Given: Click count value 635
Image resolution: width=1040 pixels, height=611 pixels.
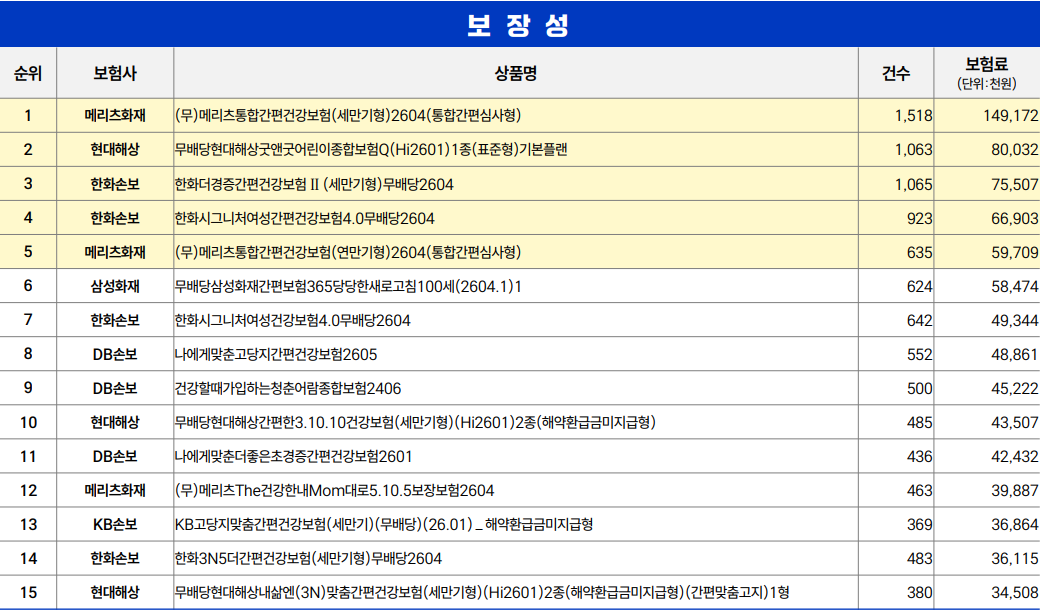Looking at the screenshot, I should (x=919, y=253).
